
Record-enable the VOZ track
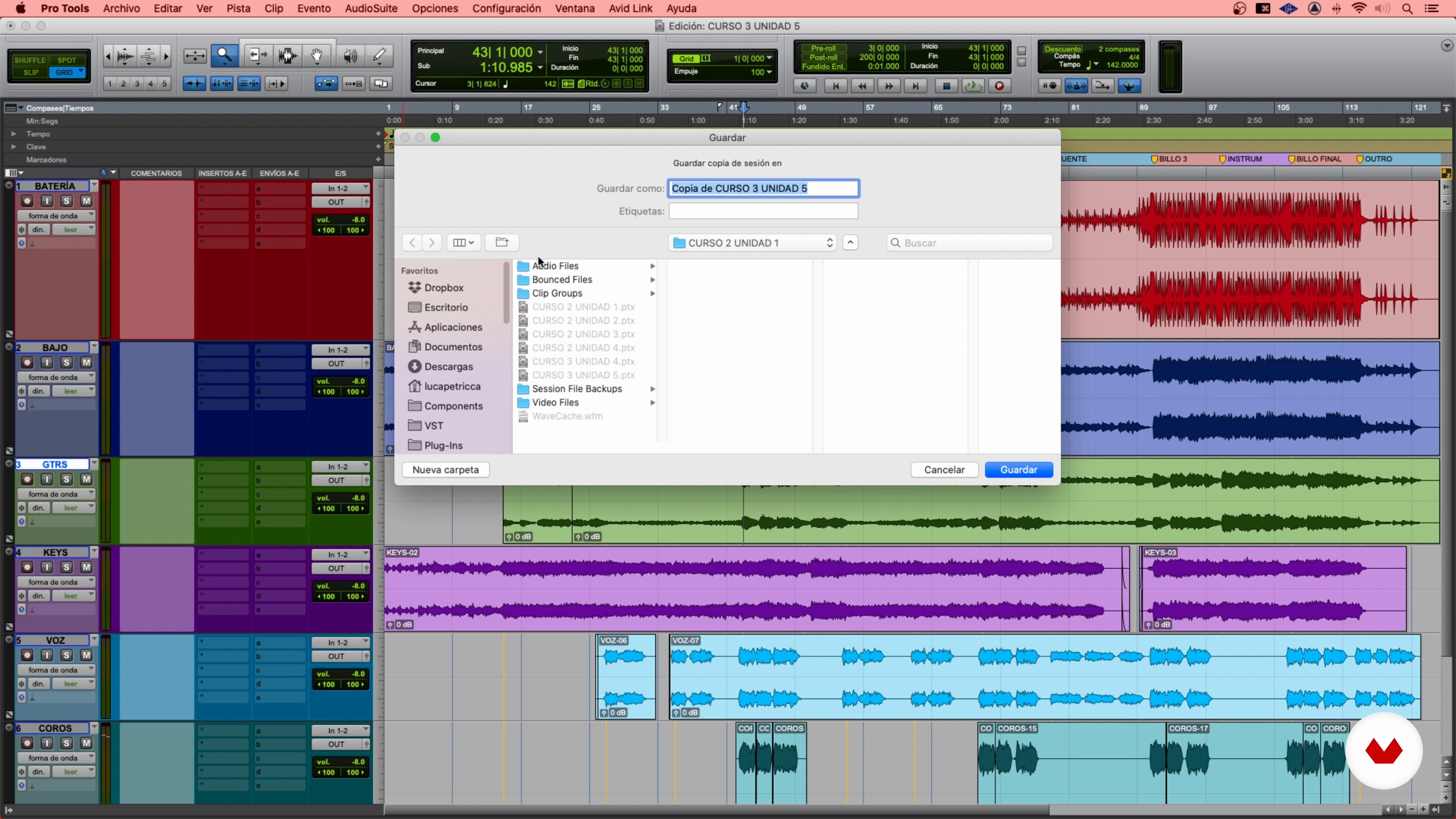27,656
